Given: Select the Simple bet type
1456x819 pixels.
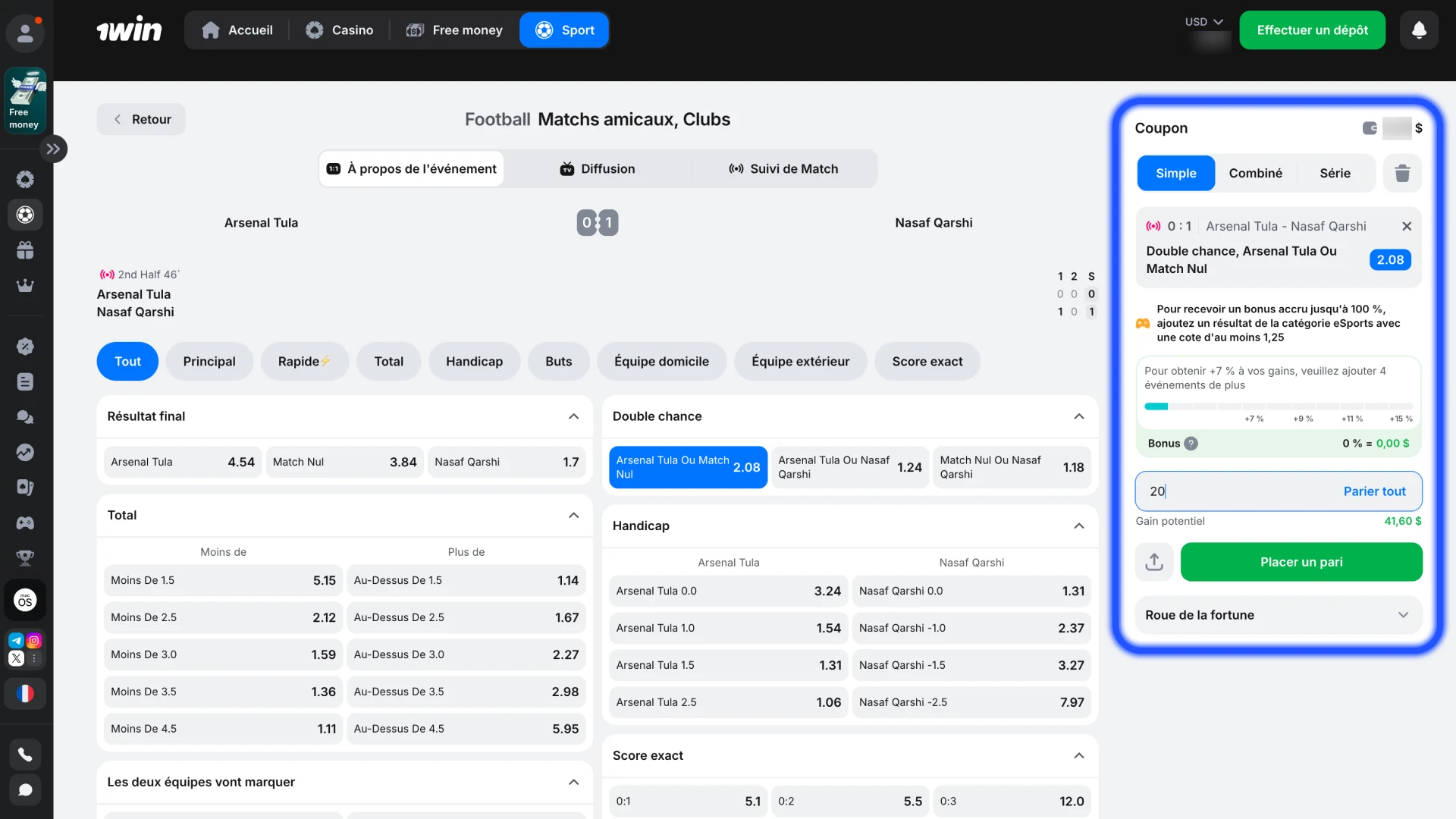Looking at the screenshot, I should click(1175, 174).
